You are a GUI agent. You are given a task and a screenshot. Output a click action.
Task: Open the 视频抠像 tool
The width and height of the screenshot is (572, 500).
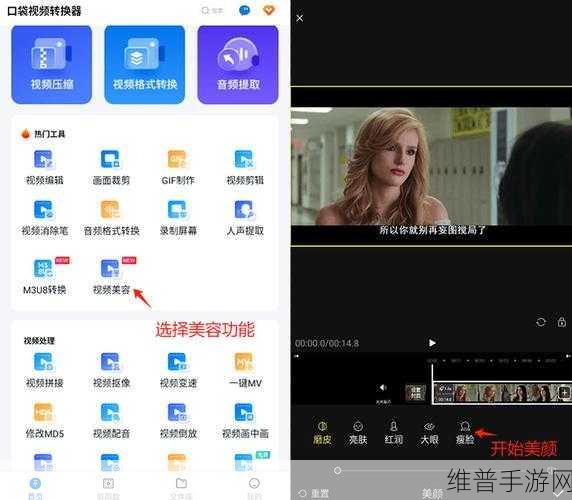(x=111, y=370)
